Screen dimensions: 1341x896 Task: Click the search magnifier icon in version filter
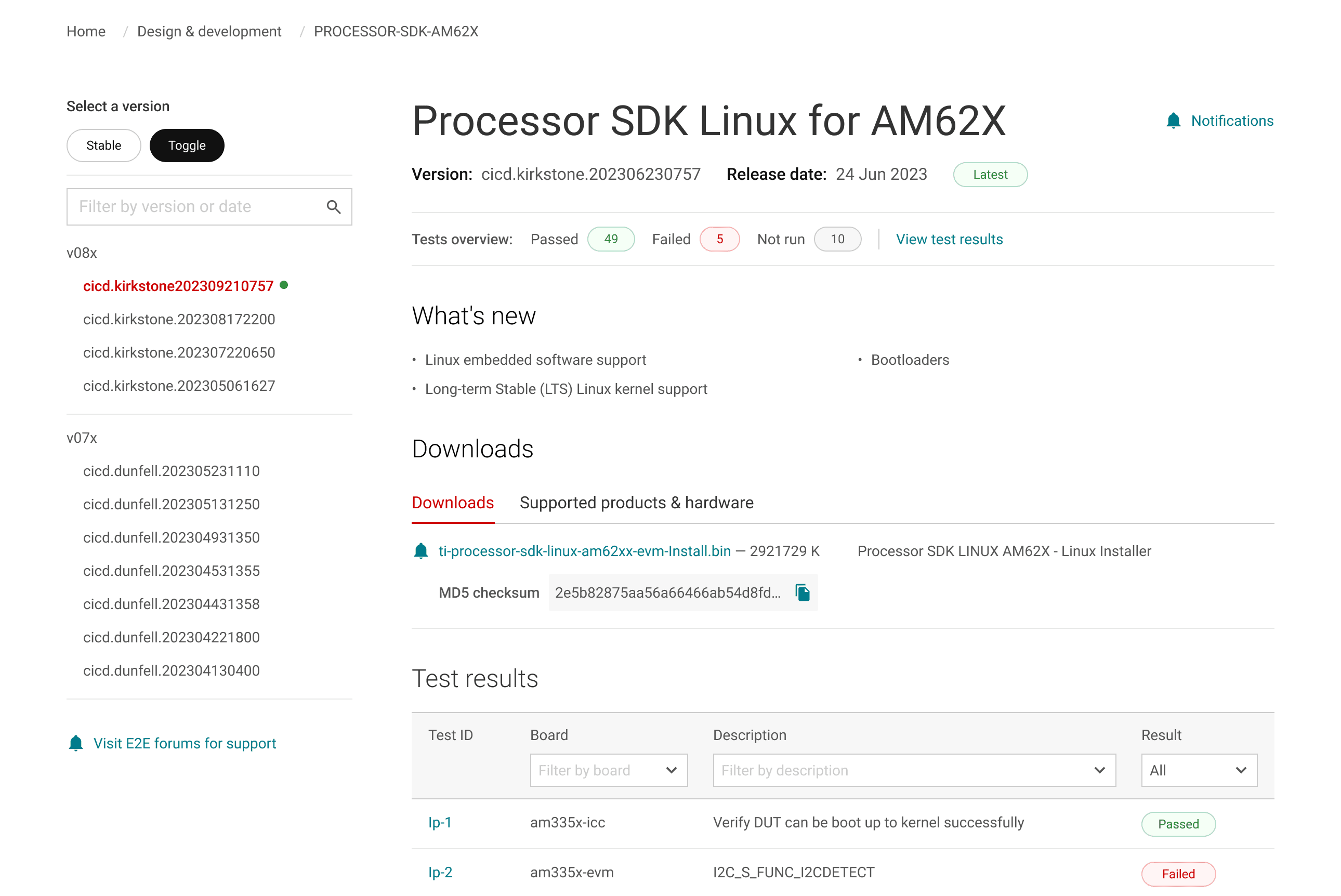pyautogui.click(x=334, y=207)
